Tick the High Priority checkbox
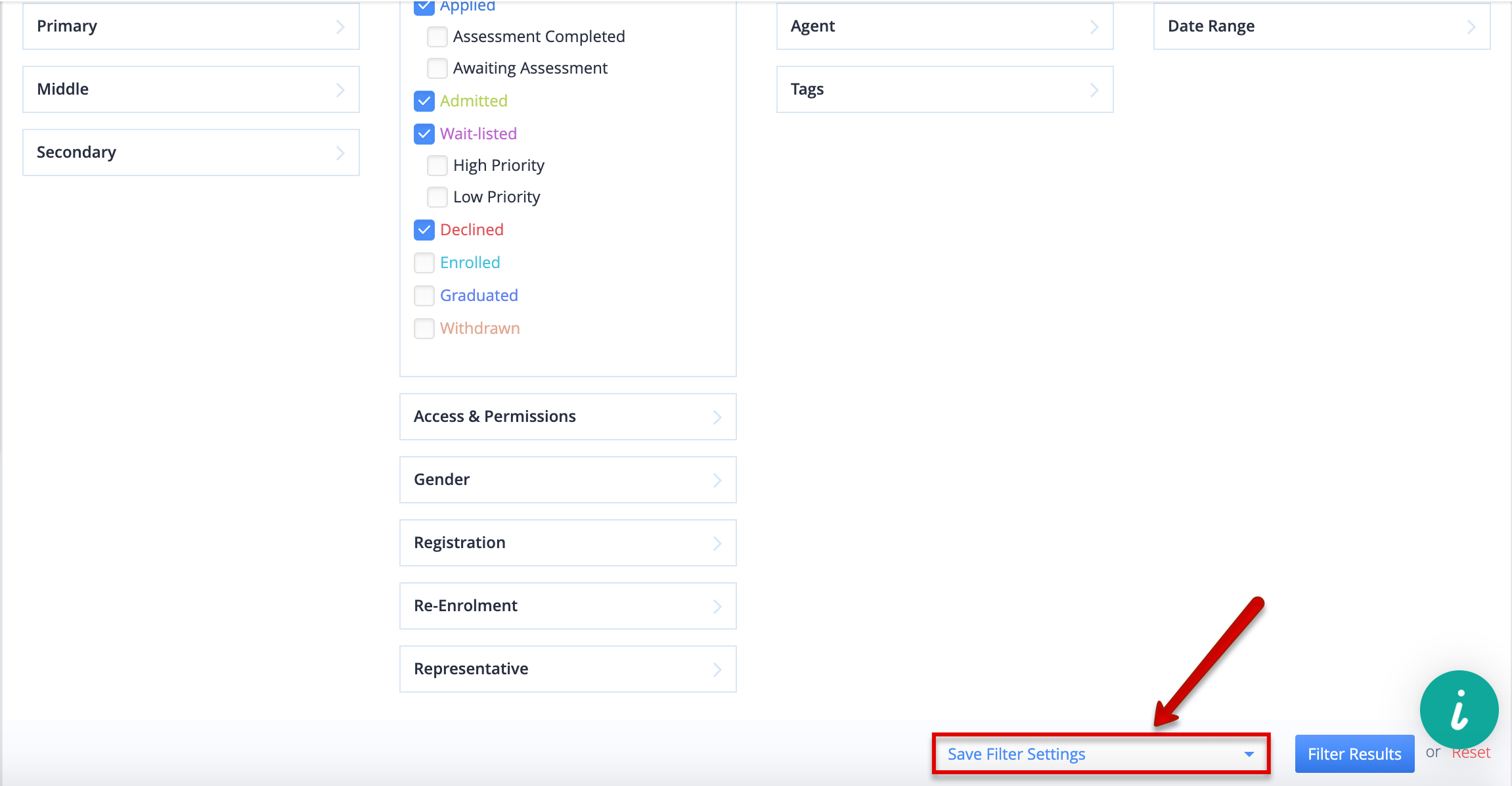Viewport: 1512px width, 786px height. [x=437, y=166]
